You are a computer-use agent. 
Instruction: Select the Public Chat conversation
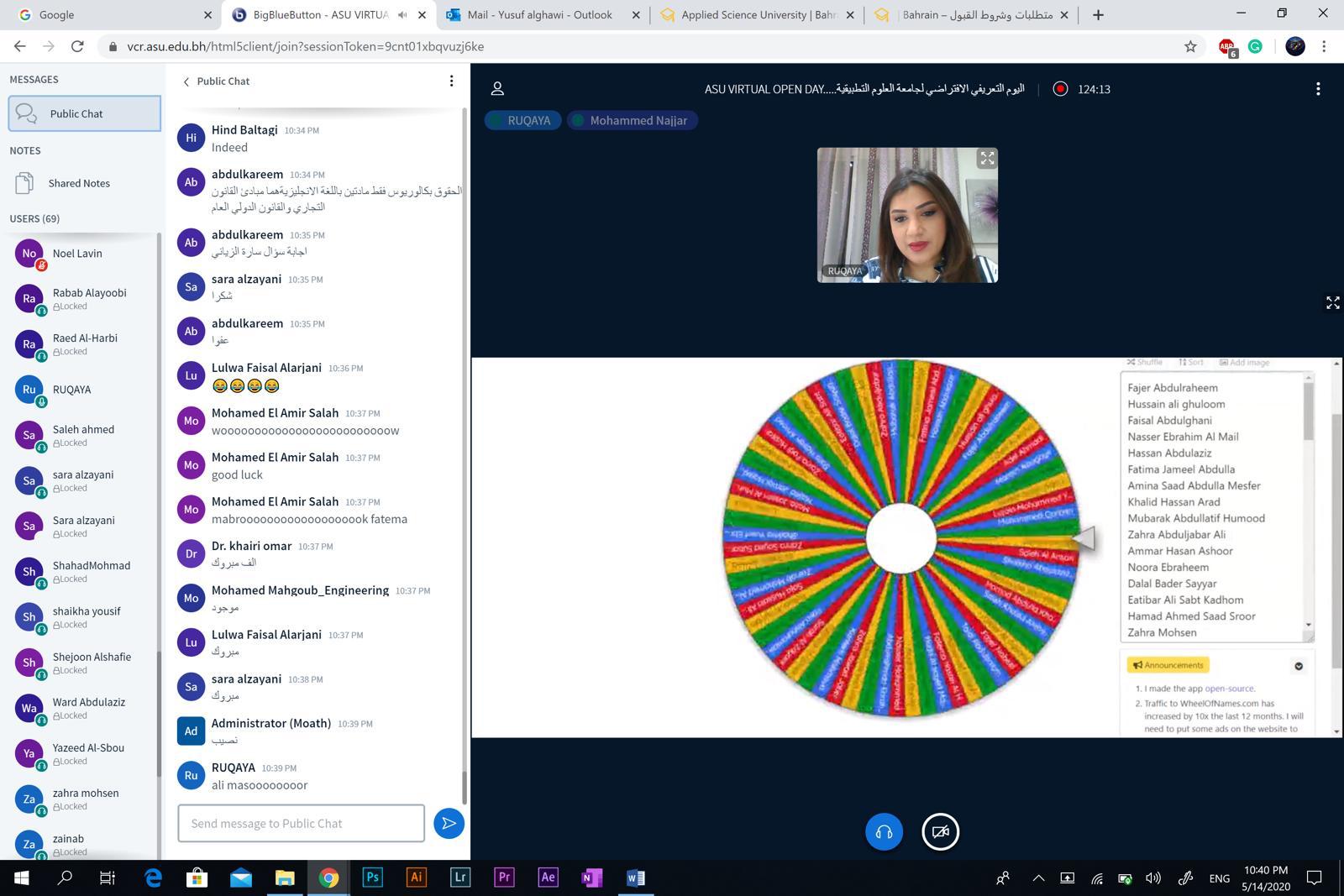pyautogui.click(x=84, y=113)
